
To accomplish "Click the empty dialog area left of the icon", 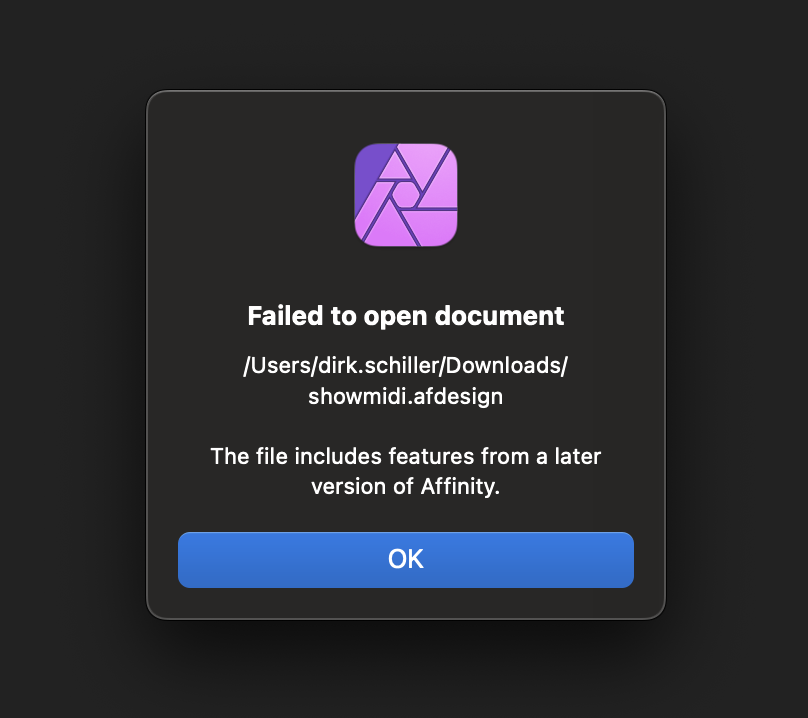I will tap(247, 196).
